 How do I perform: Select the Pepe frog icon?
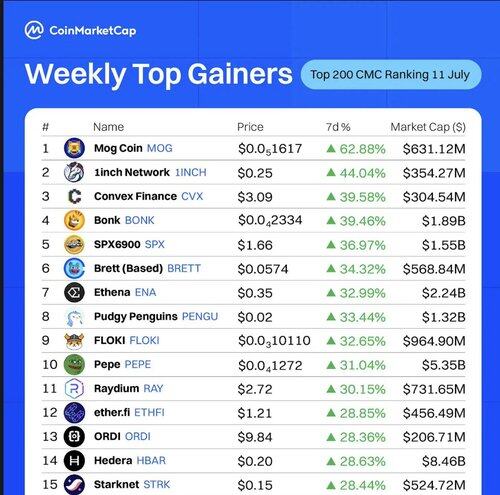click(74, 364)
